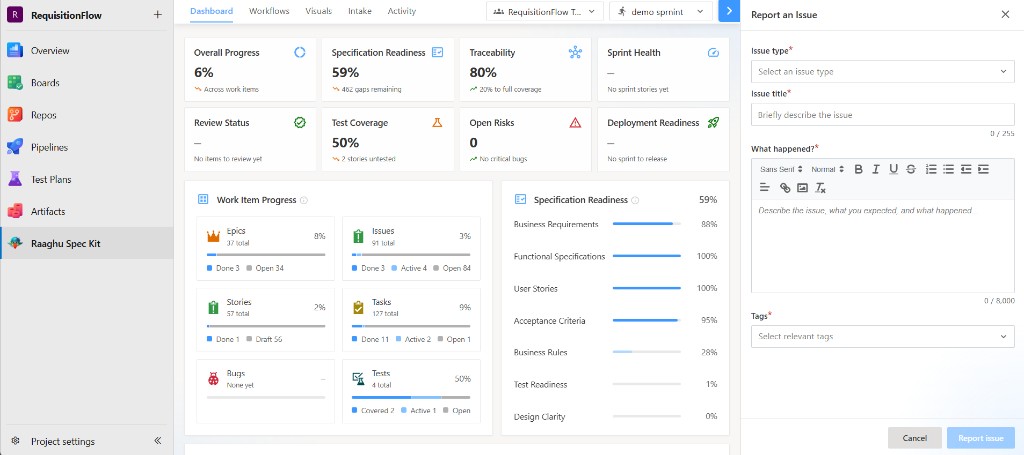This screenshot has width=1024, height=455.
Task: Open Boards in the sidebar
Action: click(87, 83)
